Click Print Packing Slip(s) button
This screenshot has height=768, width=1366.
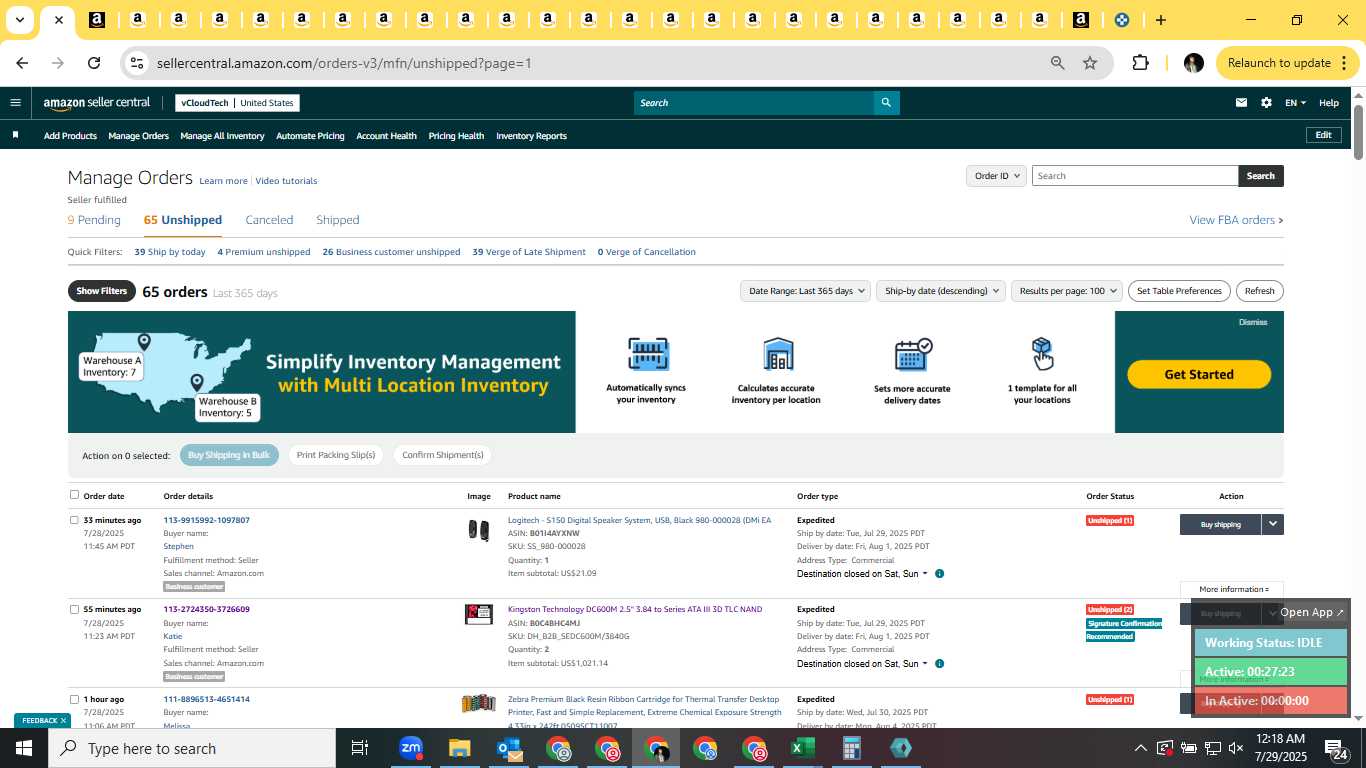tap(336, 455)
